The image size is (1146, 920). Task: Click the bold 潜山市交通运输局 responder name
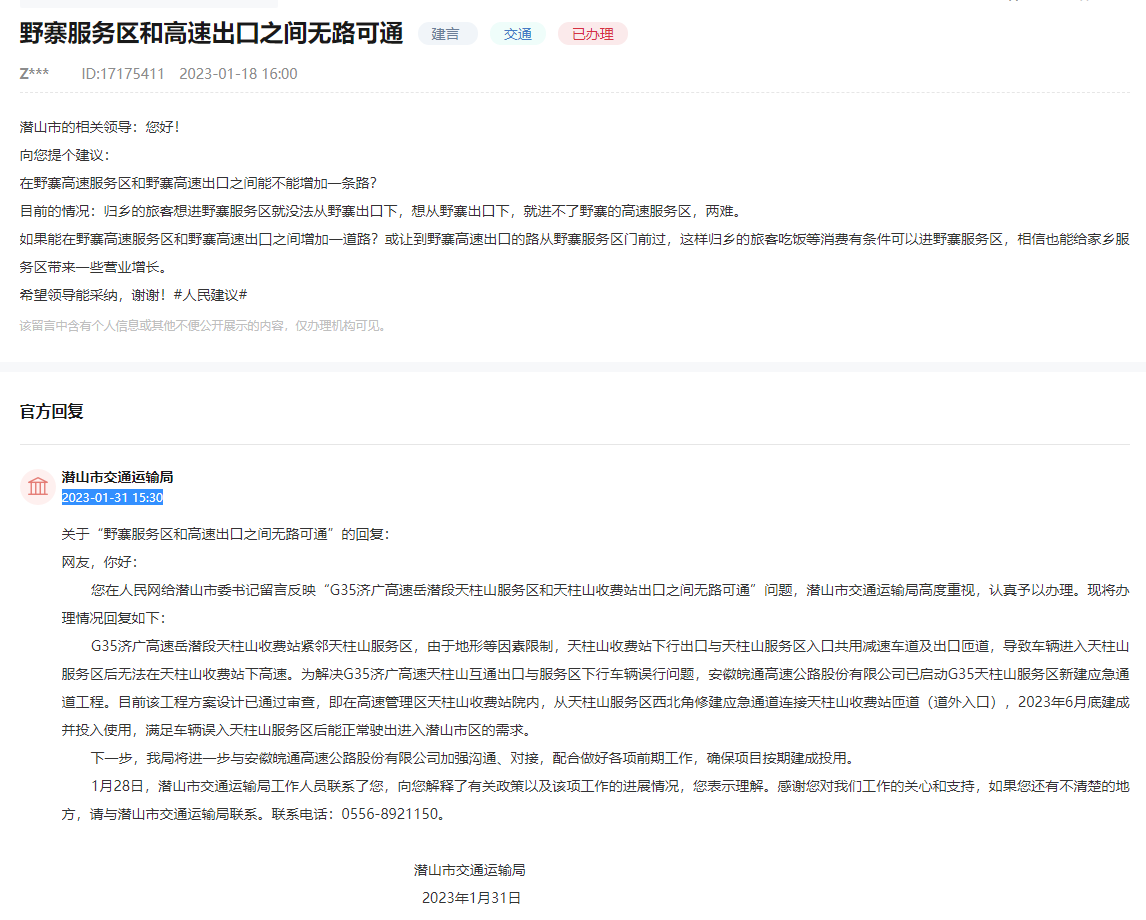click(x=117, y=477)
